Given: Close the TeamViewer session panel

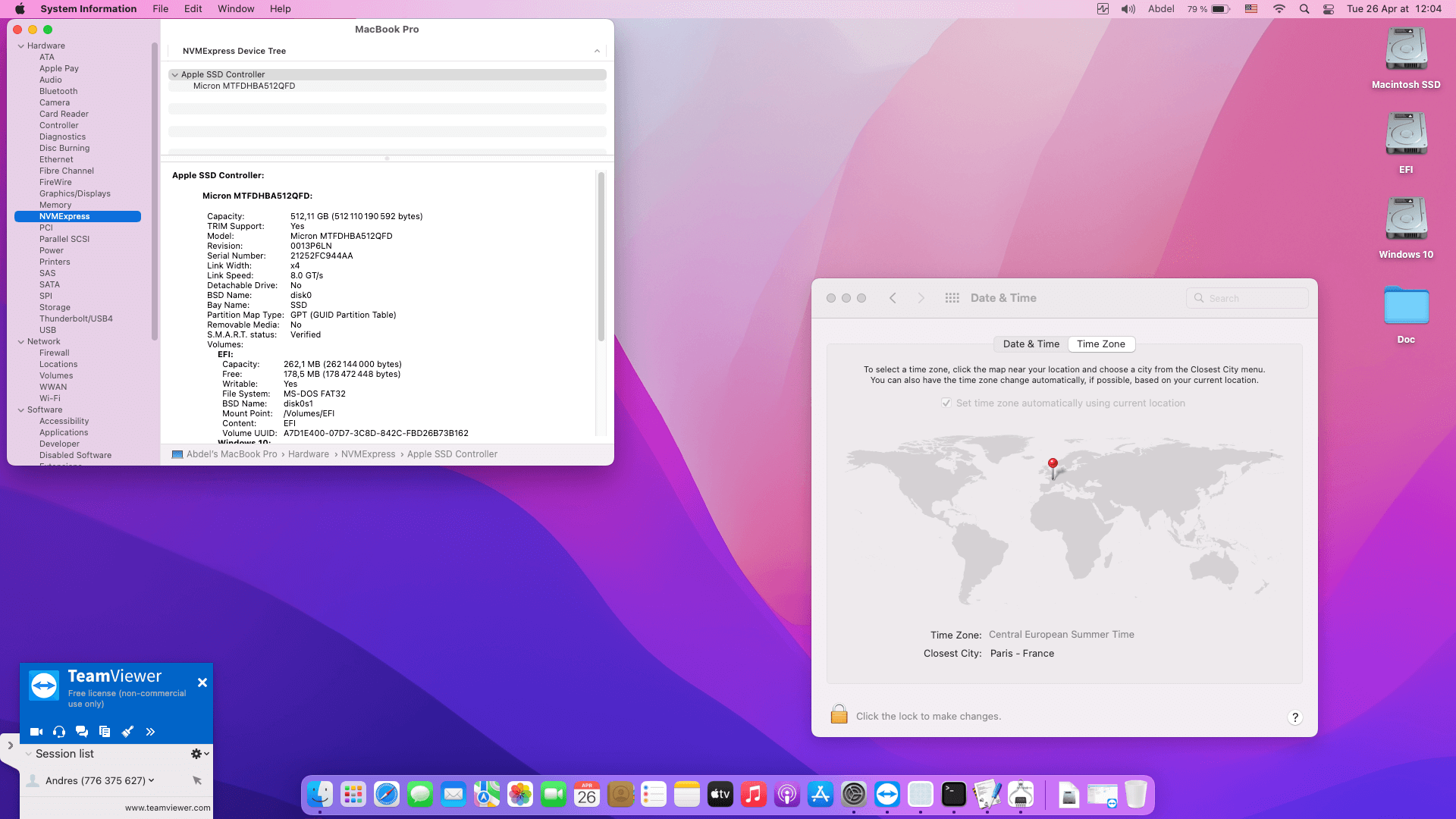Looking at the screenshot, I should [202, 682].
